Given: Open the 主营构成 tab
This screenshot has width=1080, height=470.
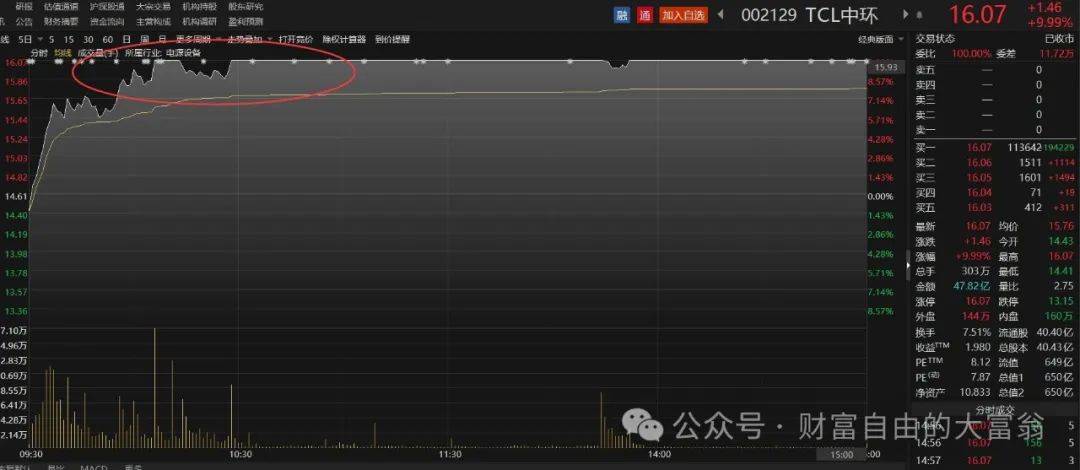Looking at the screenshot, I should click(x=153, y=21).
